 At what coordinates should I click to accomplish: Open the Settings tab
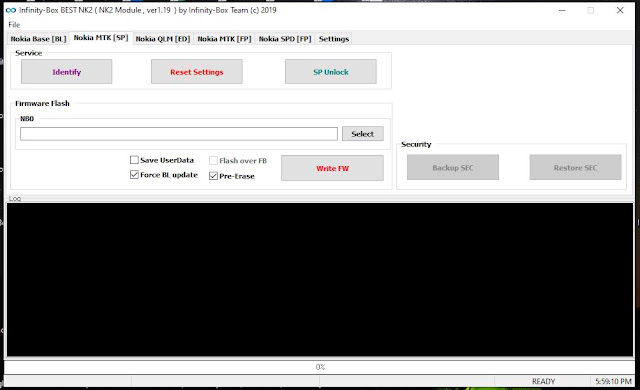pyautogui.click(x=334, y=39)
